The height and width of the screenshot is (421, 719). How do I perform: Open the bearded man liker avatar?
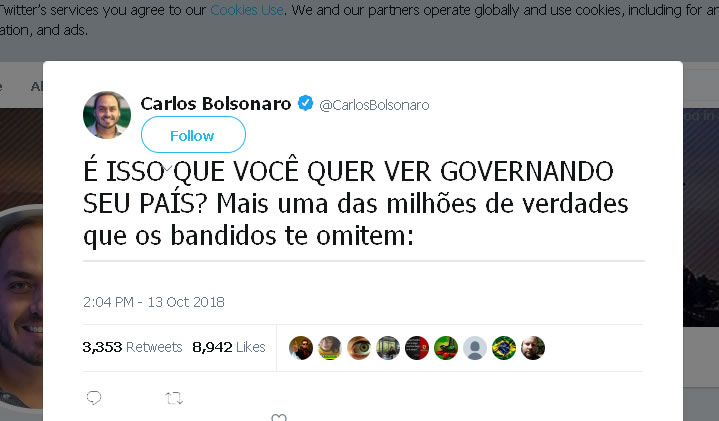tap(533, 348)
